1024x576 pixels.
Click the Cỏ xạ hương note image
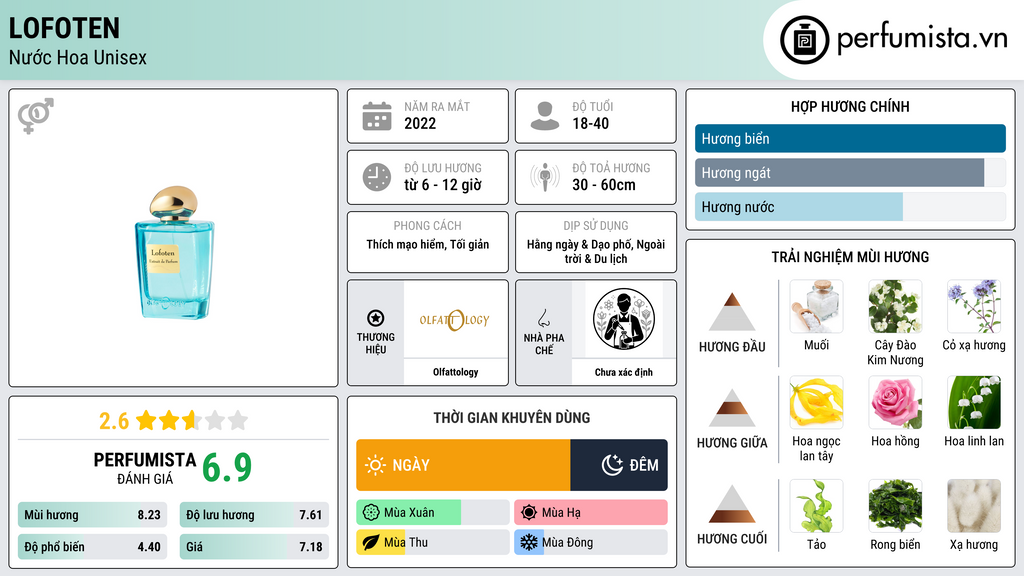pyautogui.click(x=974, y=307)
